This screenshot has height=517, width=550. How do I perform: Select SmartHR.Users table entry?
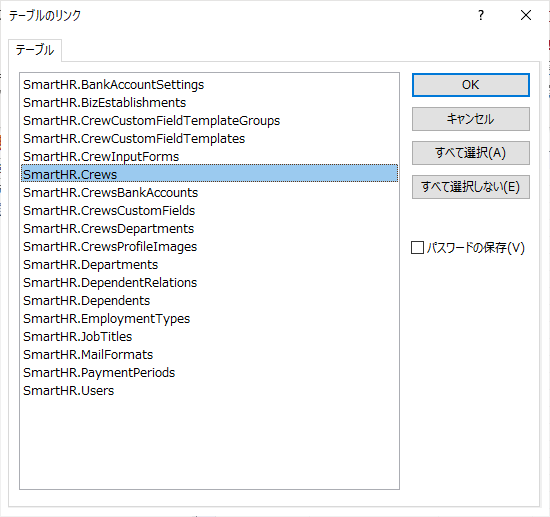[x=209, y=391]
